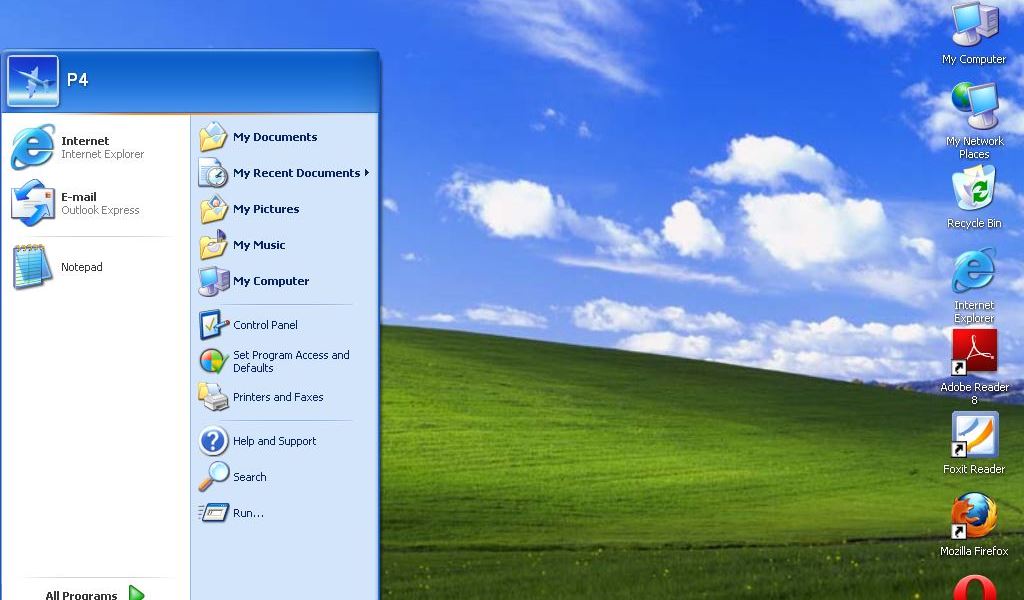Click Set Program Access and Defaults icon
This screenshot has width=1024, height=600.
click(x=213, y=361)
